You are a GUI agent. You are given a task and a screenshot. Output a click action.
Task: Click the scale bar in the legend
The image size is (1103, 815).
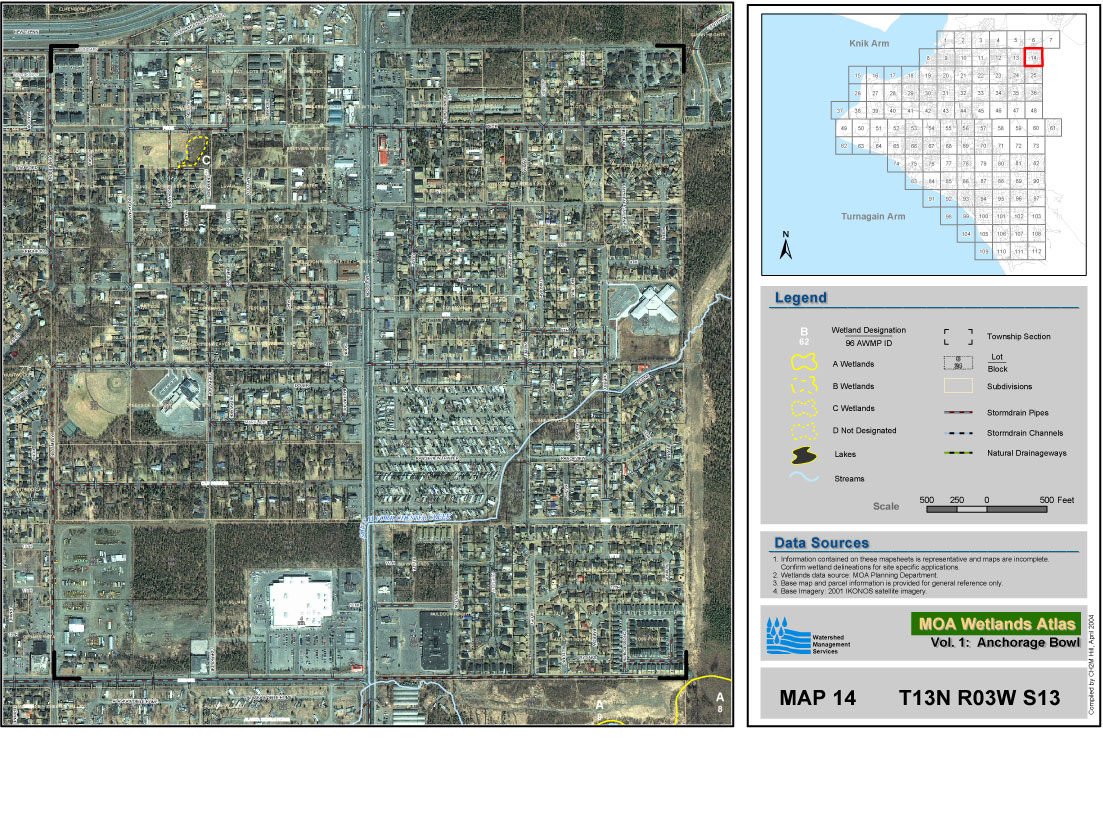(987, 509)
